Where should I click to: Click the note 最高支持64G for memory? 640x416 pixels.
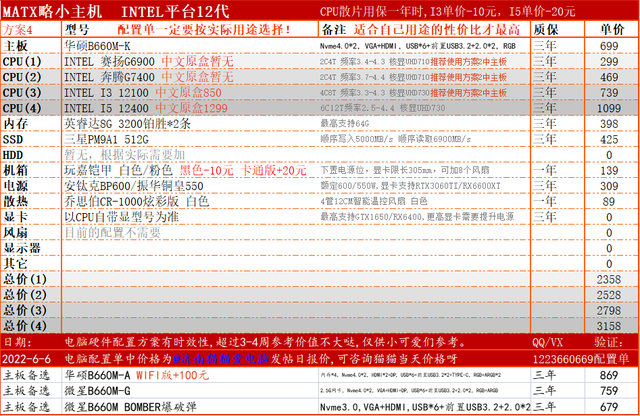click(344, 123)
